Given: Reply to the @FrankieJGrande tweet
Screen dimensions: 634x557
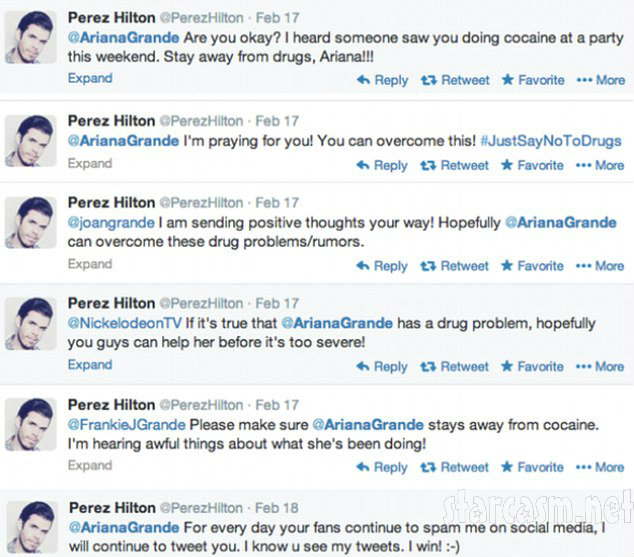Looking at the screenshot, I should click(x=382, y=467).
